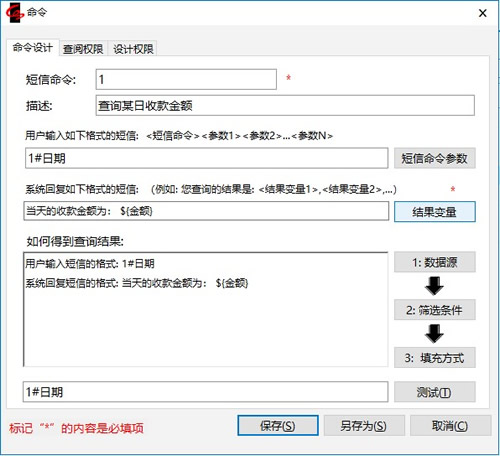Click the red app logo icon in title bar
Viewport: 500px width, 456px height.
click(15, 13)
